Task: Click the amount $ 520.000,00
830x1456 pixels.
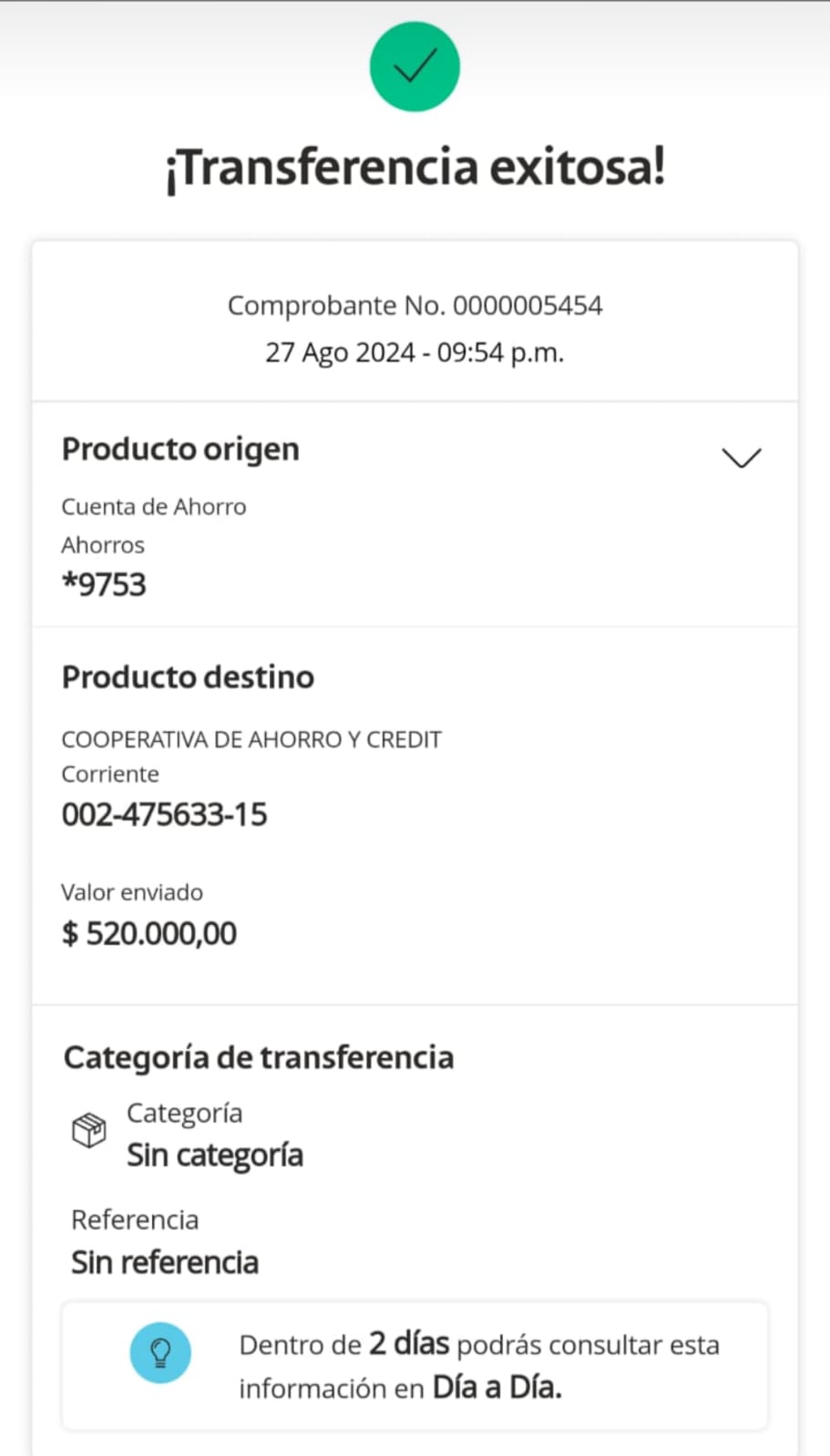Action: [x=149, y=933]
